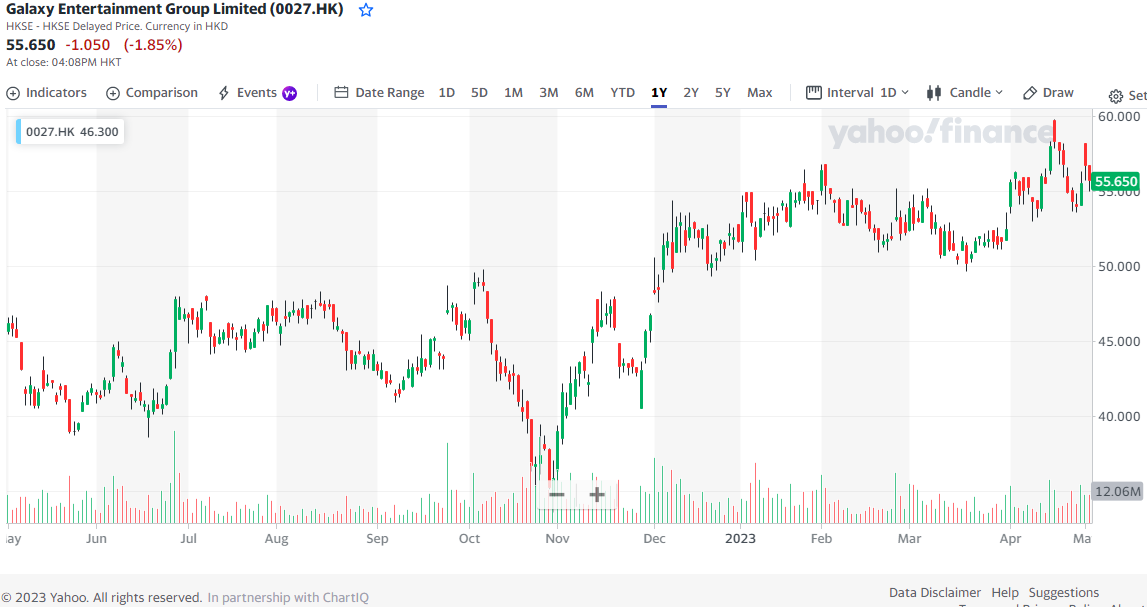Expand the Candle chart type dropdown
The height and width of the screenshot is (607, 1147).
pyautogui.click(x=965, y=93)
